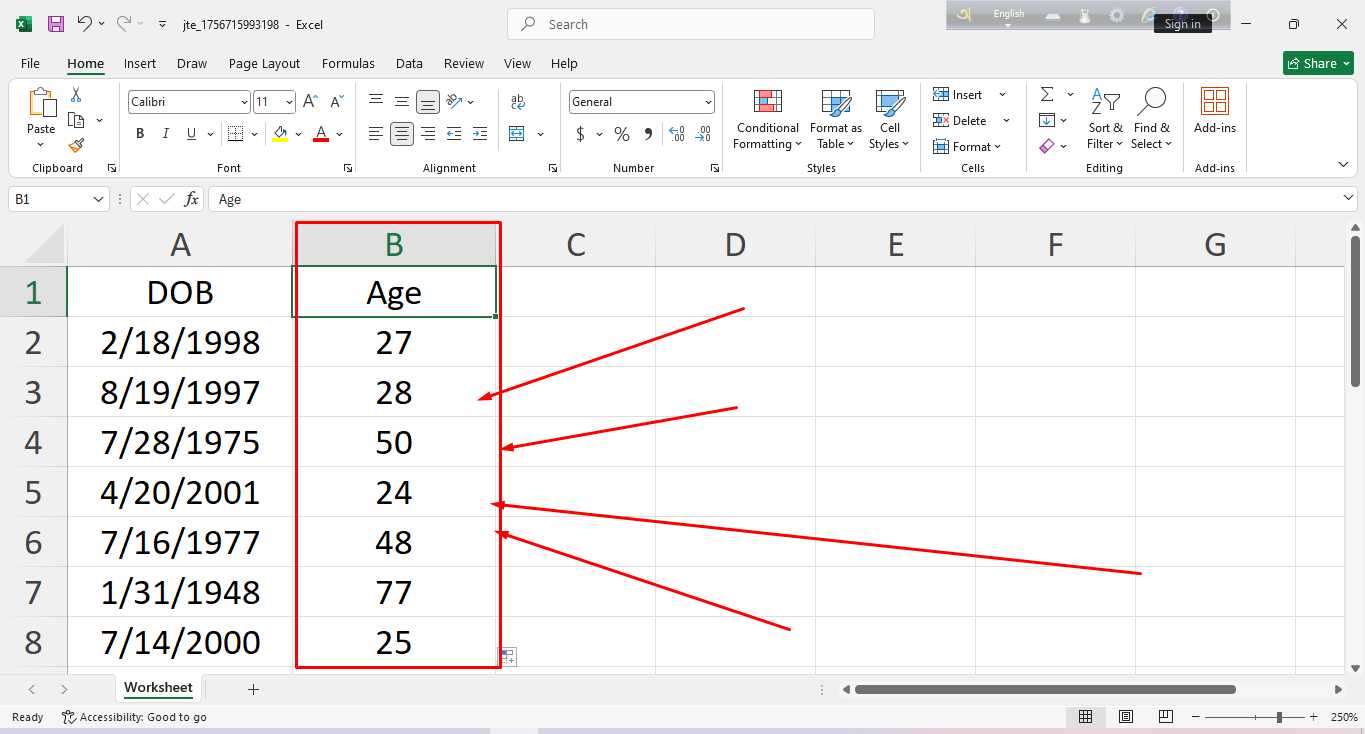1365x734 pixels.
Task: Open the Add-ins gallery
Action: 1214,112
